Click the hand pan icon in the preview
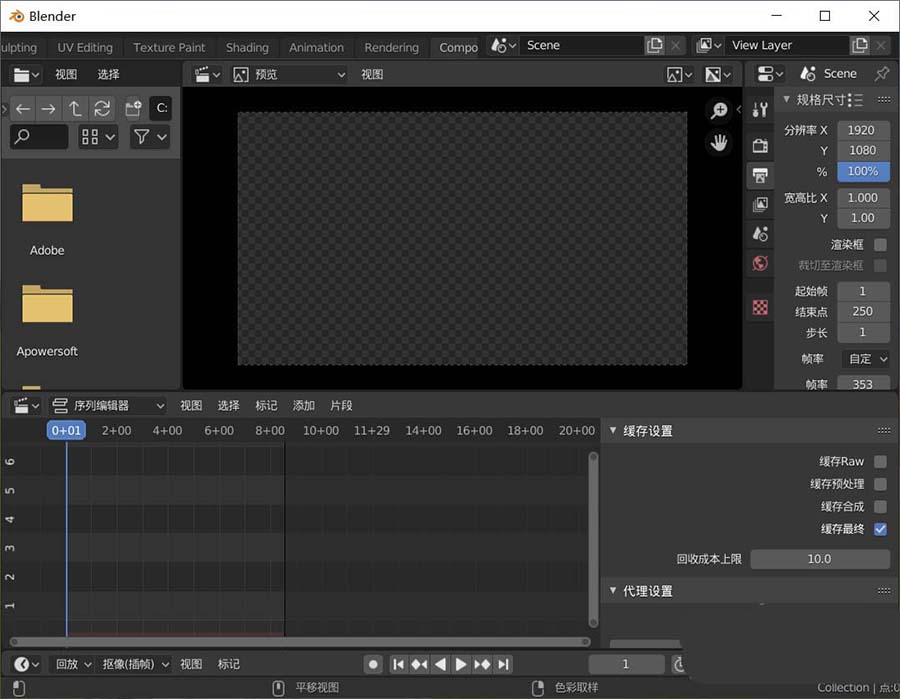Viewport: 900px width, 699px height. point(719,143)
